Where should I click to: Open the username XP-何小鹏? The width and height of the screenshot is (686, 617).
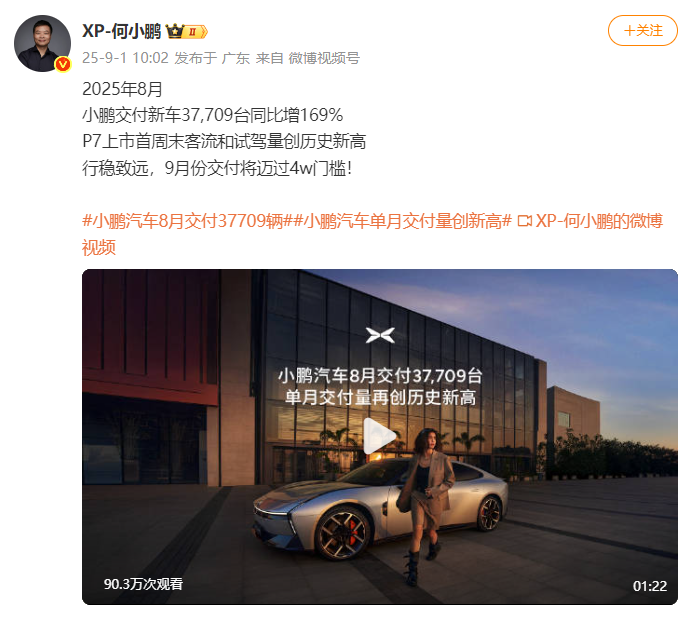(x=122, y=31)
